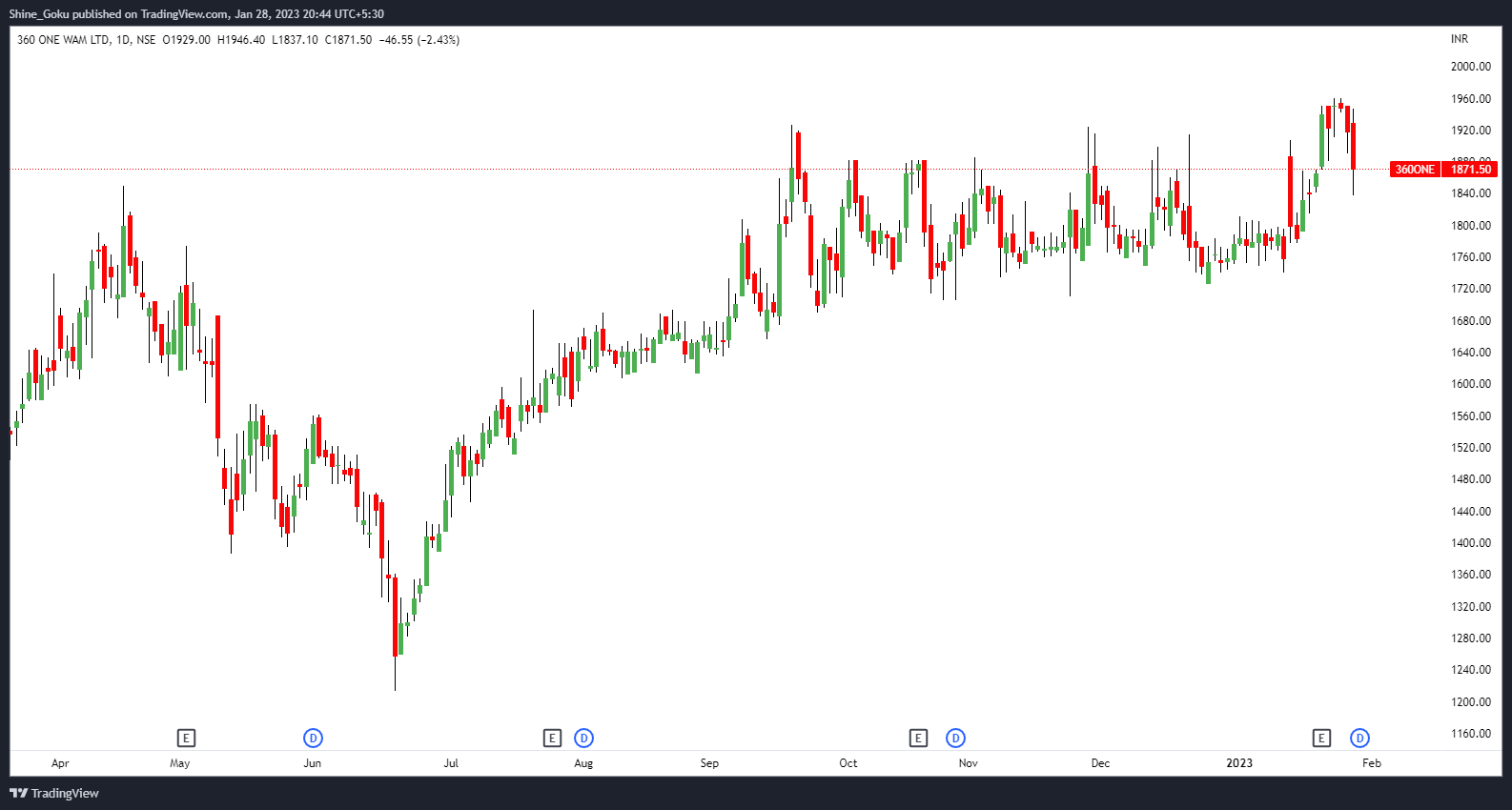Viewport: 1512px width, 810px height.
Task: Click the October earnings E marker
Action: (918, 738)
